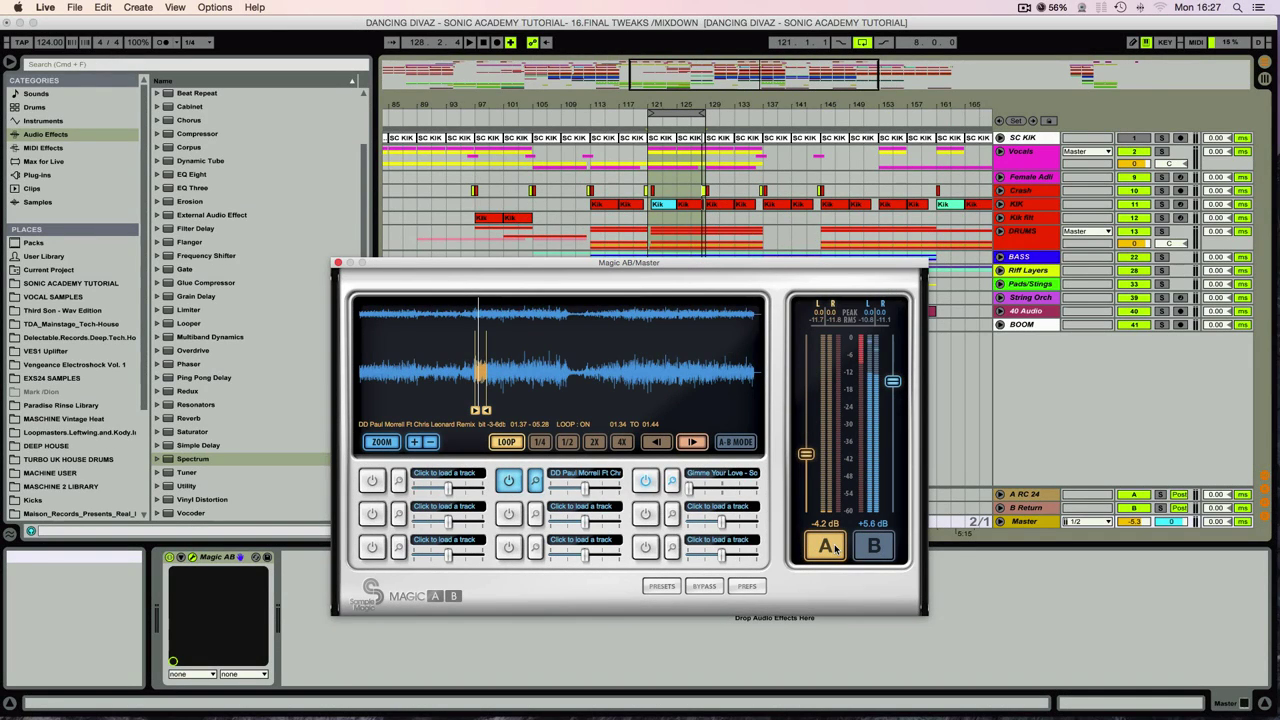Click the Packs place in browser
This screenshot has width=1280, height=720.
tap(33, 243)
